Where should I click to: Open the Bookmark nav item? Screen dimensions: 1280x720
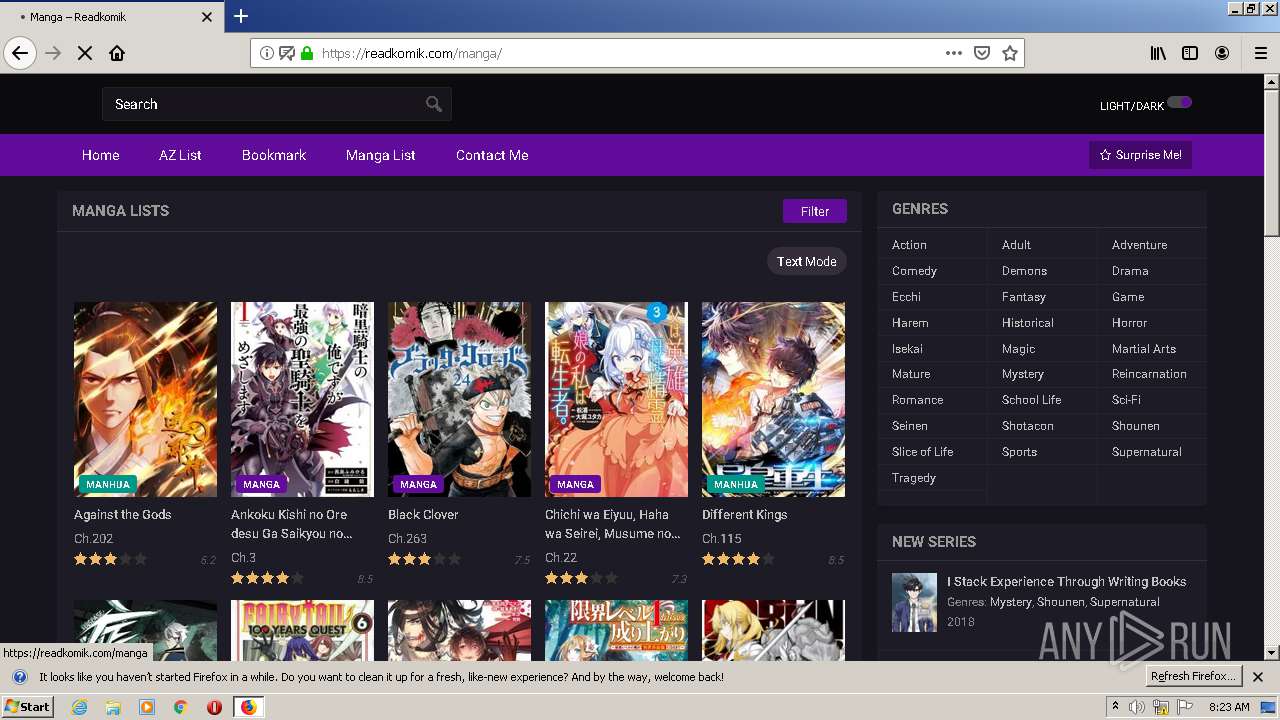[274, 155]
